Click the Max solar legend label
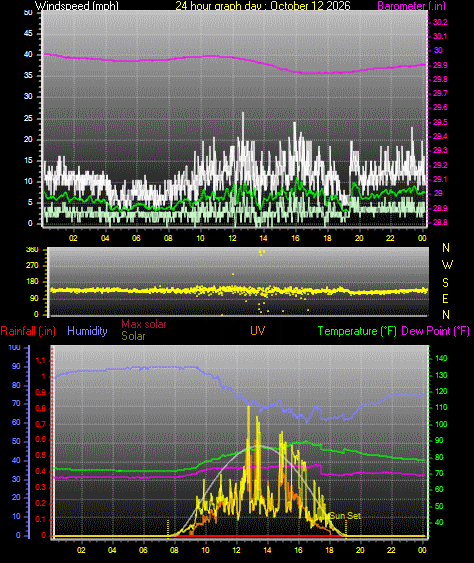 pos(144,324)
